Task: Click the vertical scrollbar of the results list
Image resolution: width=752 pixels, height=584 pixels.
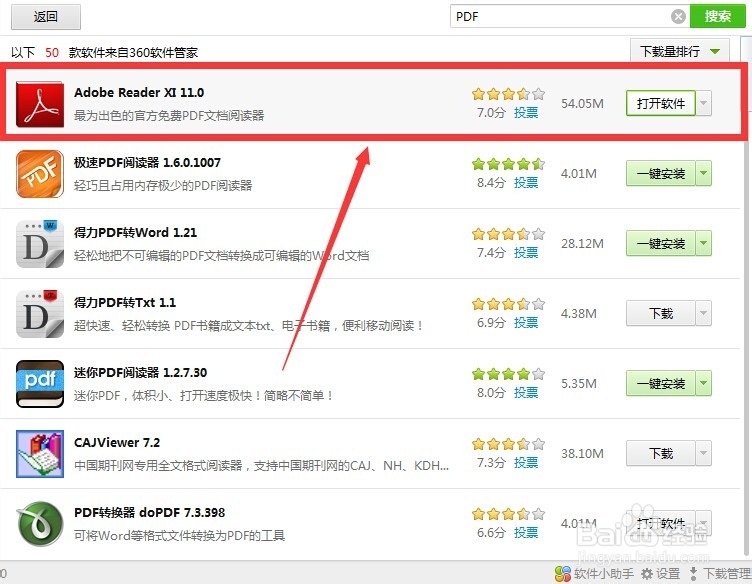Action: click(x=746, y=336)
